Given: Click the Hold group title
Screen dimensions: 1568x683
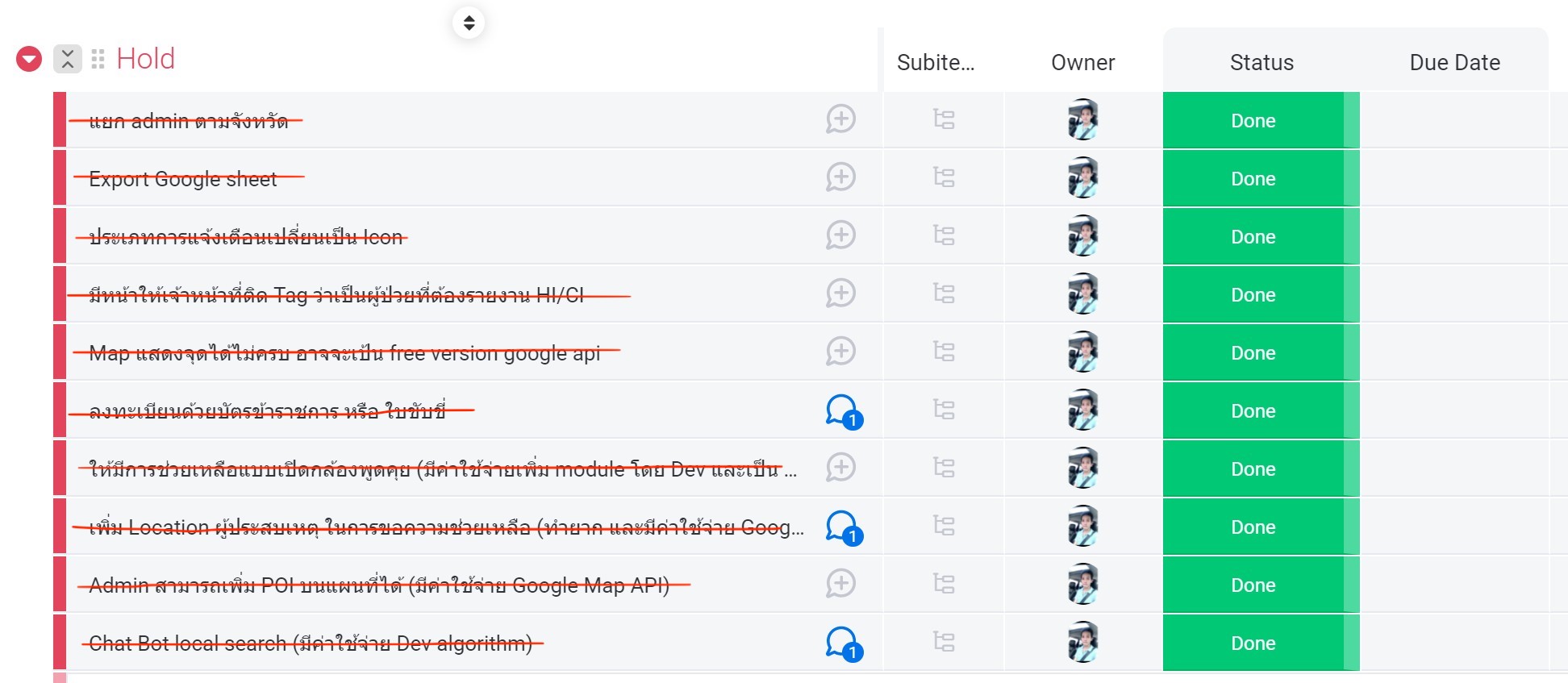Looking at the screenshot, I should [x=145, y=59].
